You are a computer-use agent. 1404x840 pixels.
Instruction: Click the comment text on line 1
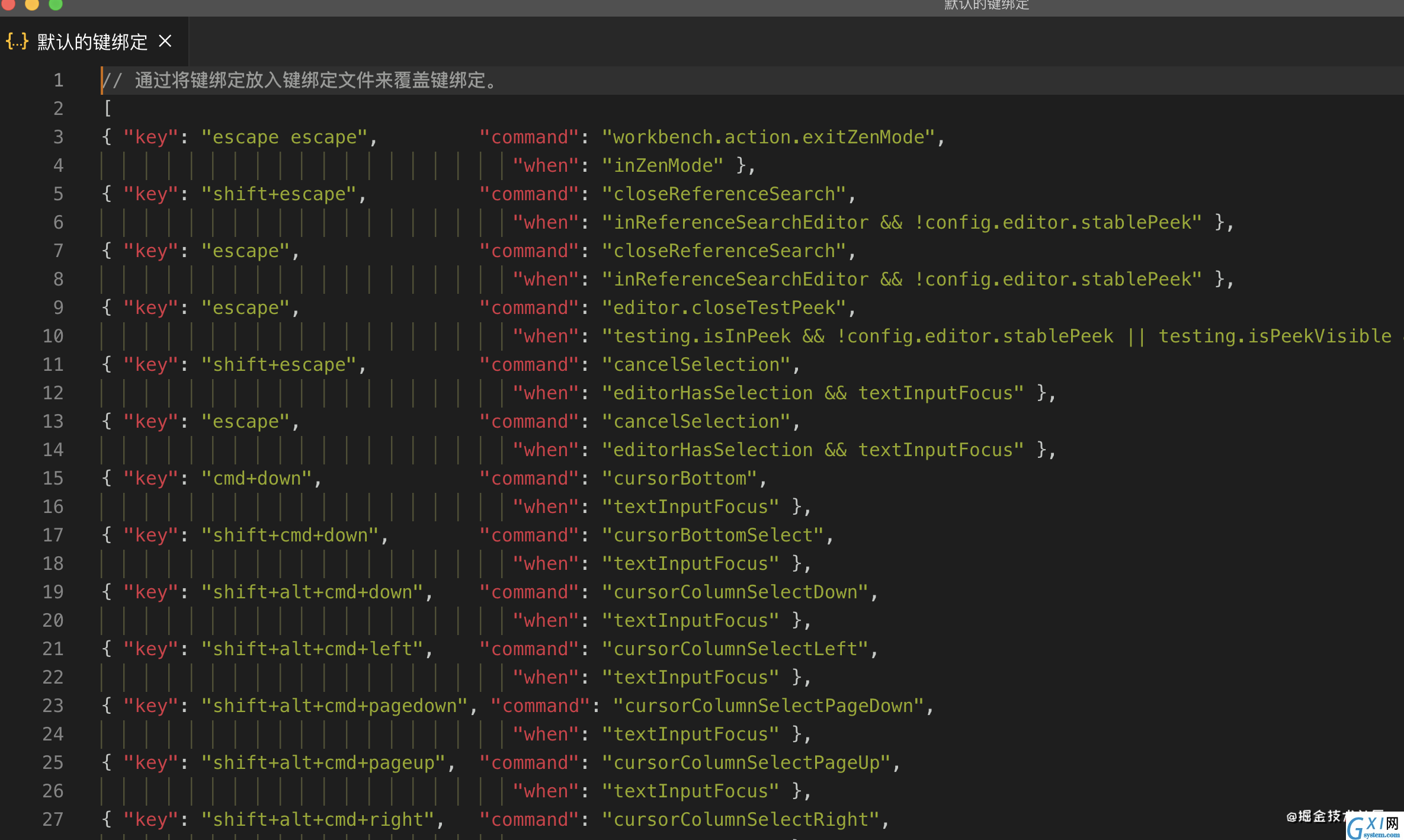coord(301,80)
